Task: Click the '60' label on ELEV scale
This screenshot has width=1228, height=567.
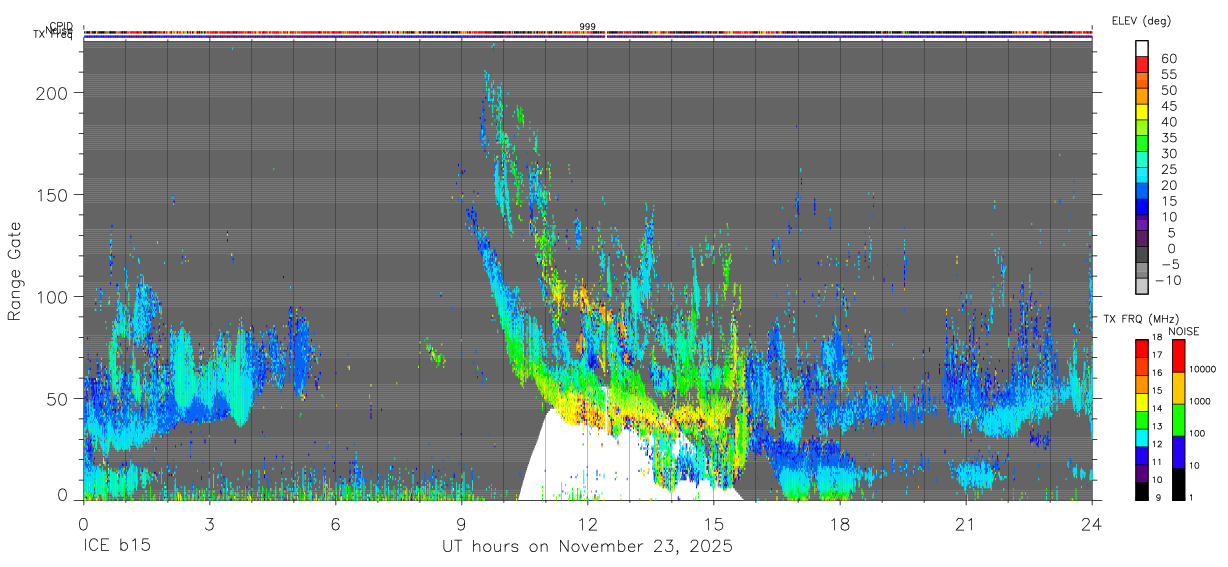Action: coord(1168,59)
